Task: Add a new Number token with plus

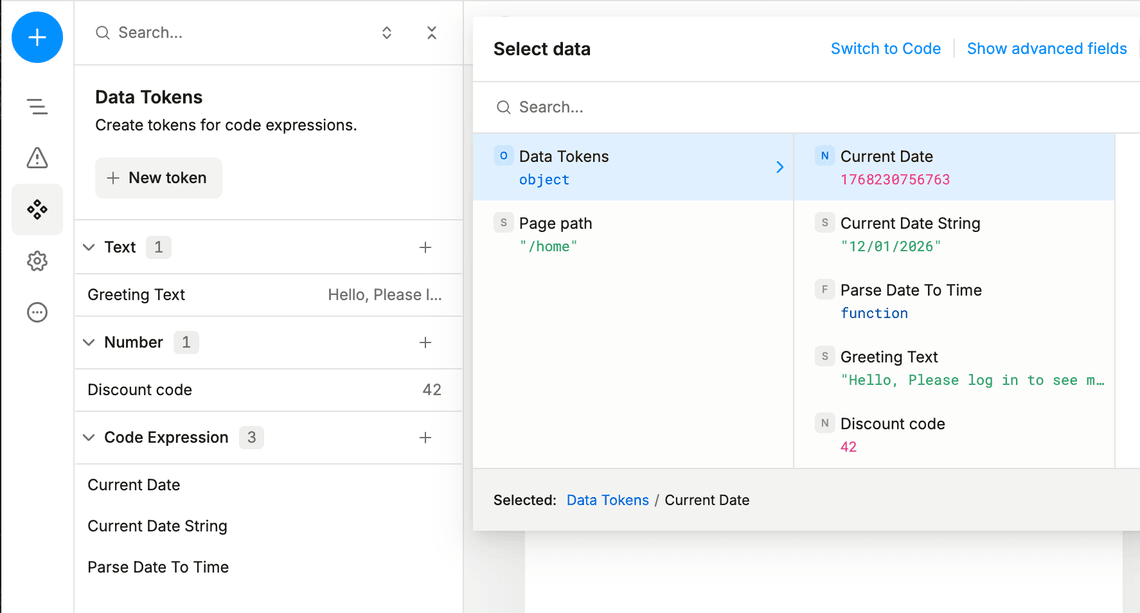Action: (425, 342)
